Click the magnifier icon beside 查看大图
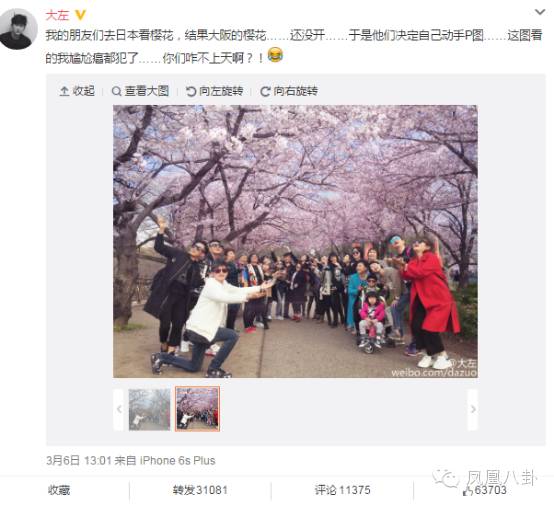The width and height of the screenshot is (554, 505). [x=116, y=92]
